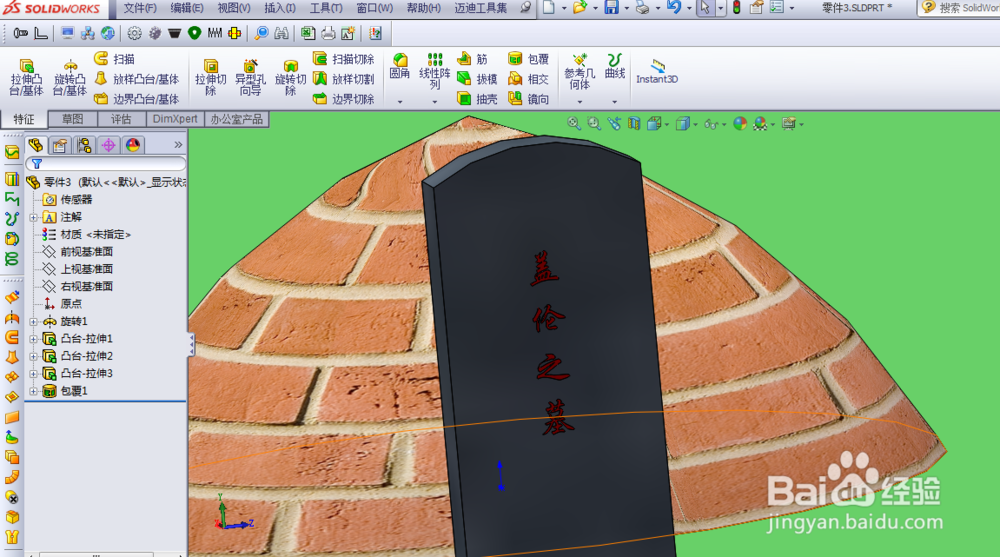The width and height of the screenshot is (1000, 557).
Task: Click the Edit Appearance color ball icon
Action: click(740, 124)
